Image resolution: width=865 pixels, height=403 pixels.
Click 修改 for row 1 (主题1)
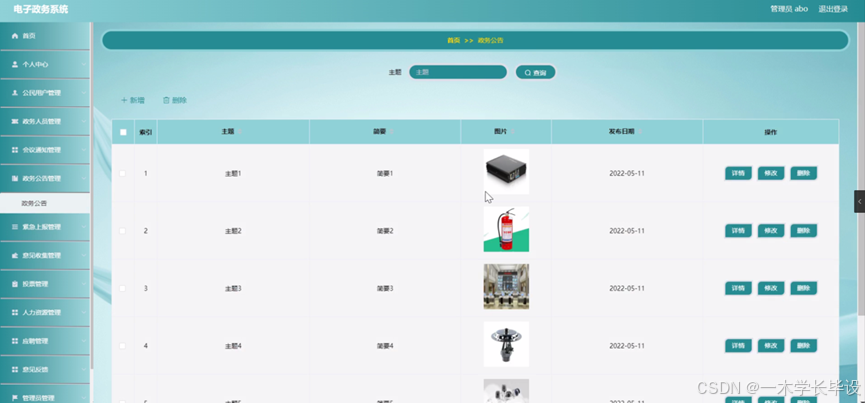click(x=771, y=173)
